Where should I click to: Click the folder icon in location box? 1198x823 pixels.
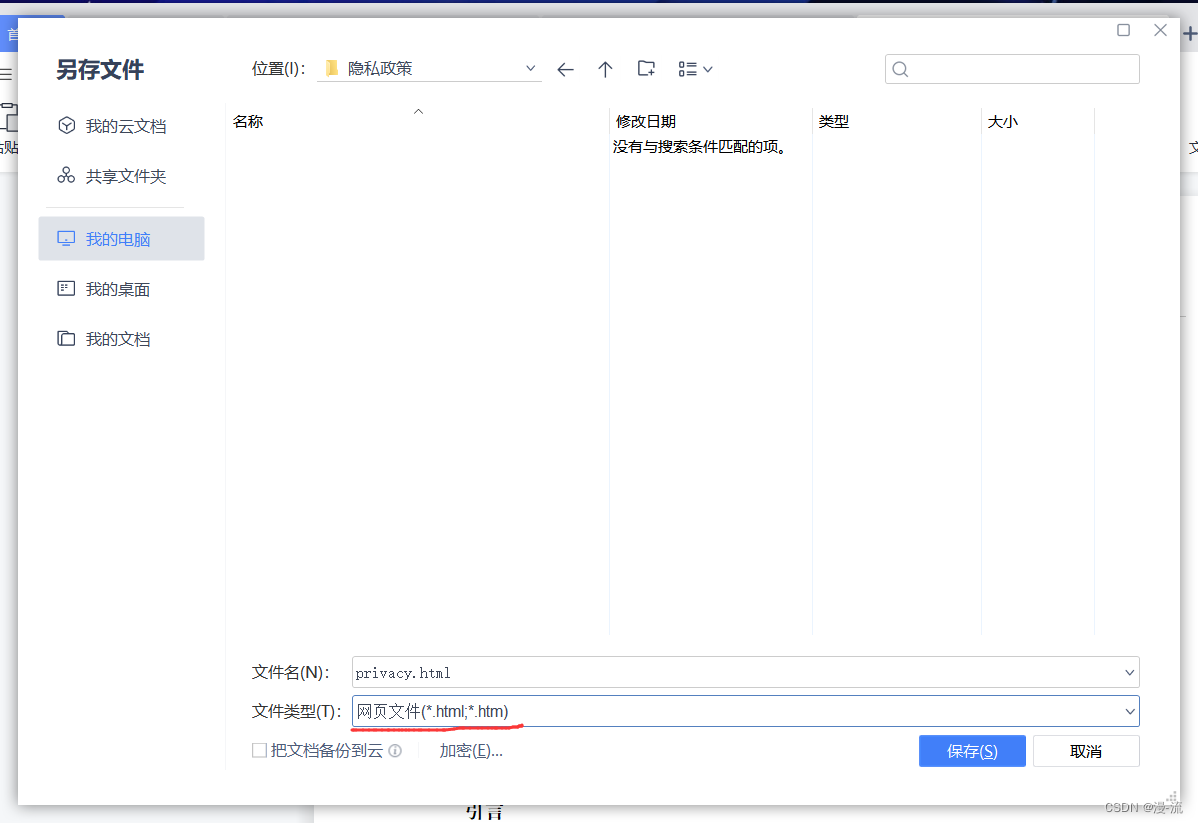pos(332,68)
